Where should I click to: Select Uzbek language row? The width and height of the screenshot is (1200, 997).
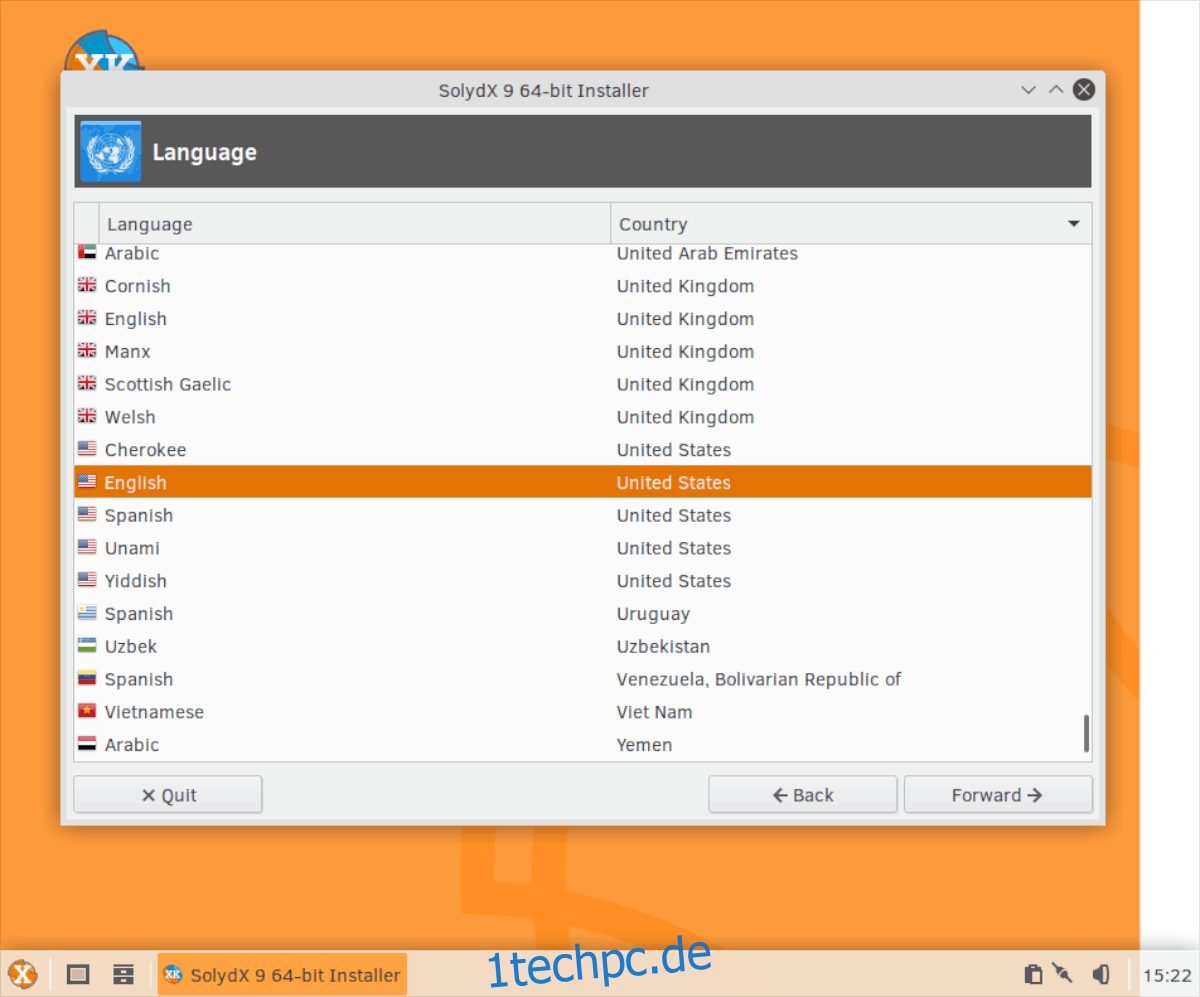583,646
